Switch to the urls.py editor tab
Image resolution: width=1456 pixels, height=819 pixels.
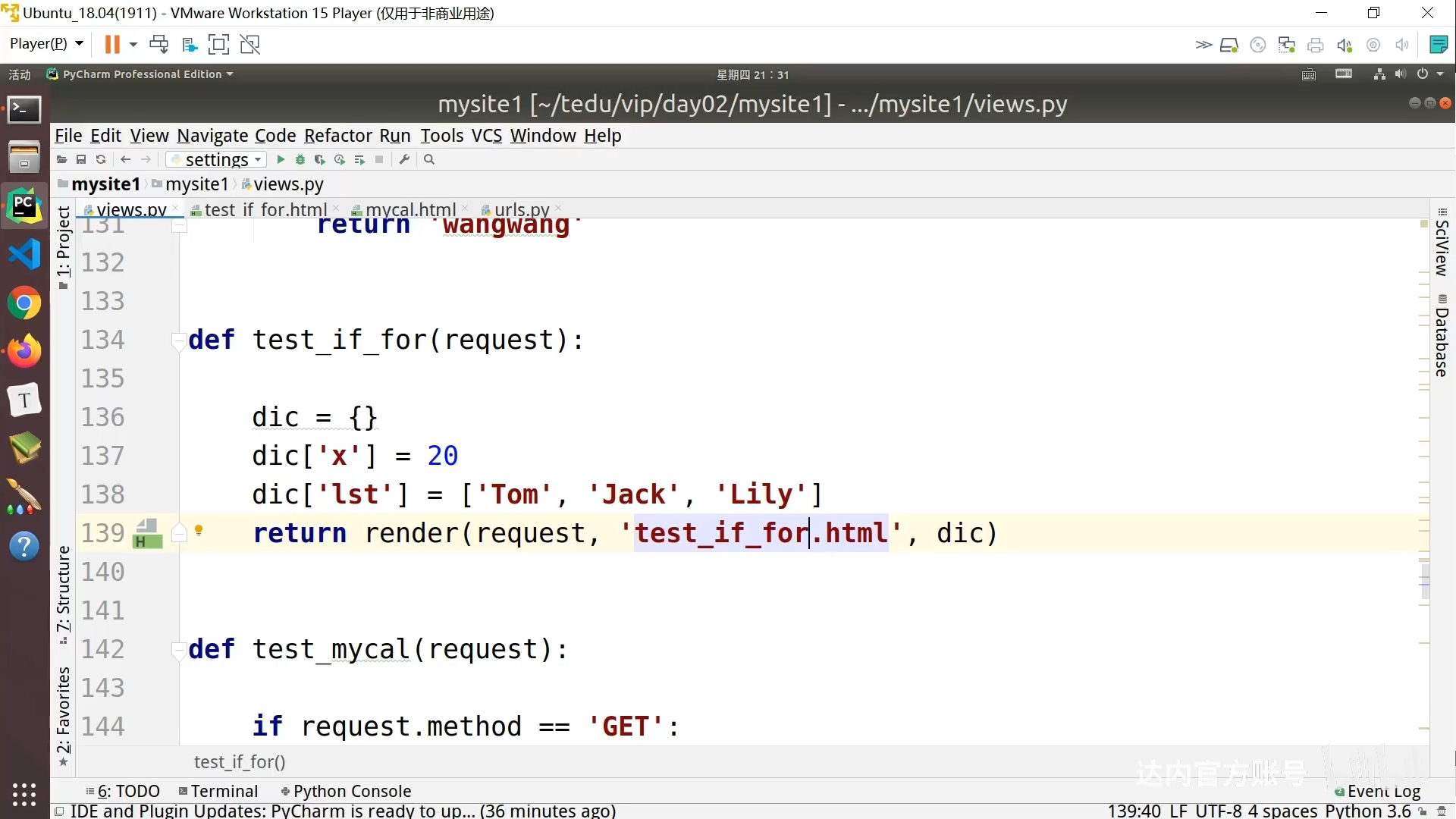[522, 210]
